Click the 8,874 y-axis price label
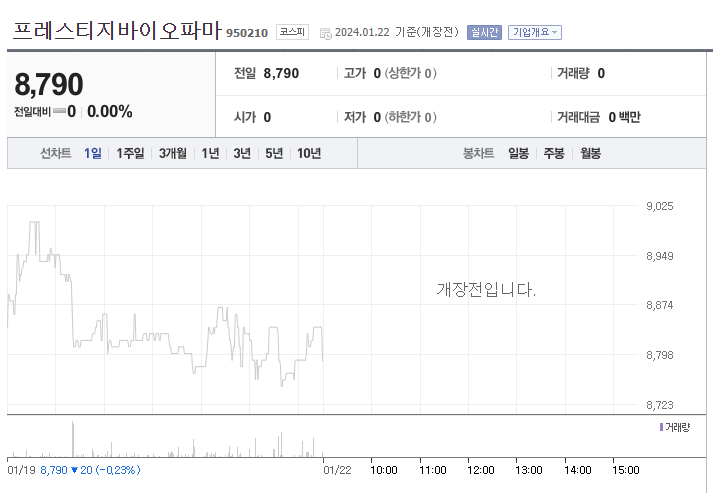 click(x=659, y=305)
